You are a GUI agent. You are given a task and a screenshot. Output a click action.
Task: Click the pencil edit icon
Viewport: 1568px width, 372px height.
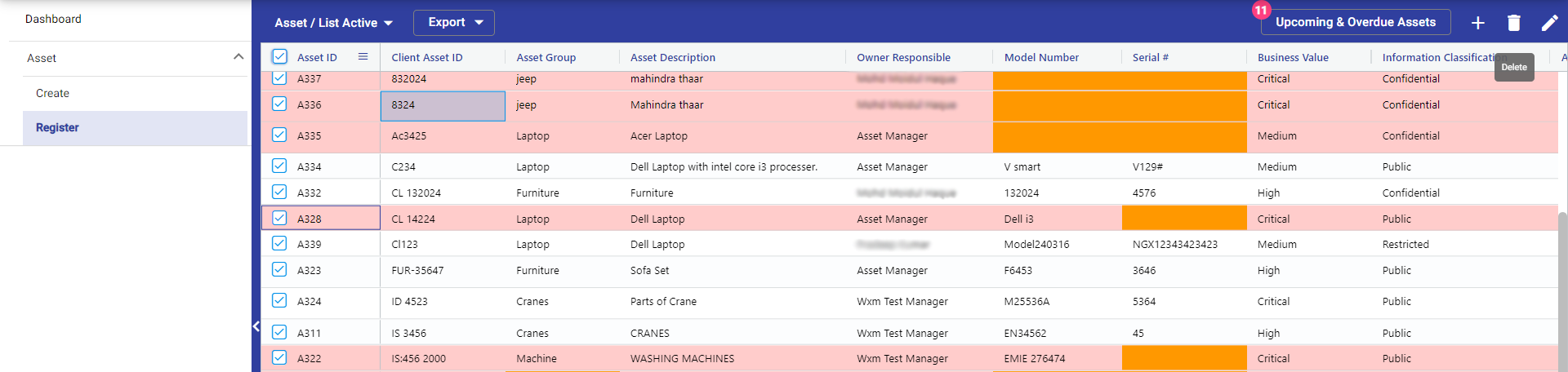pyautogui.click(x=1549, y=23)
